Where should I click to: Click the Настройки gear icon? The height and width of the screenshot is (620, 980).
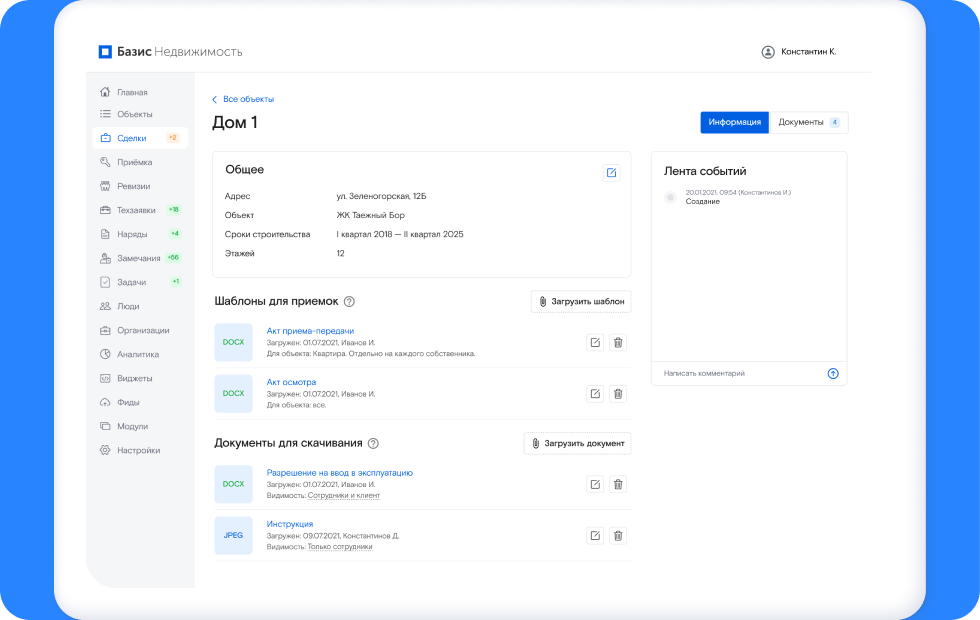click(105, 450)
